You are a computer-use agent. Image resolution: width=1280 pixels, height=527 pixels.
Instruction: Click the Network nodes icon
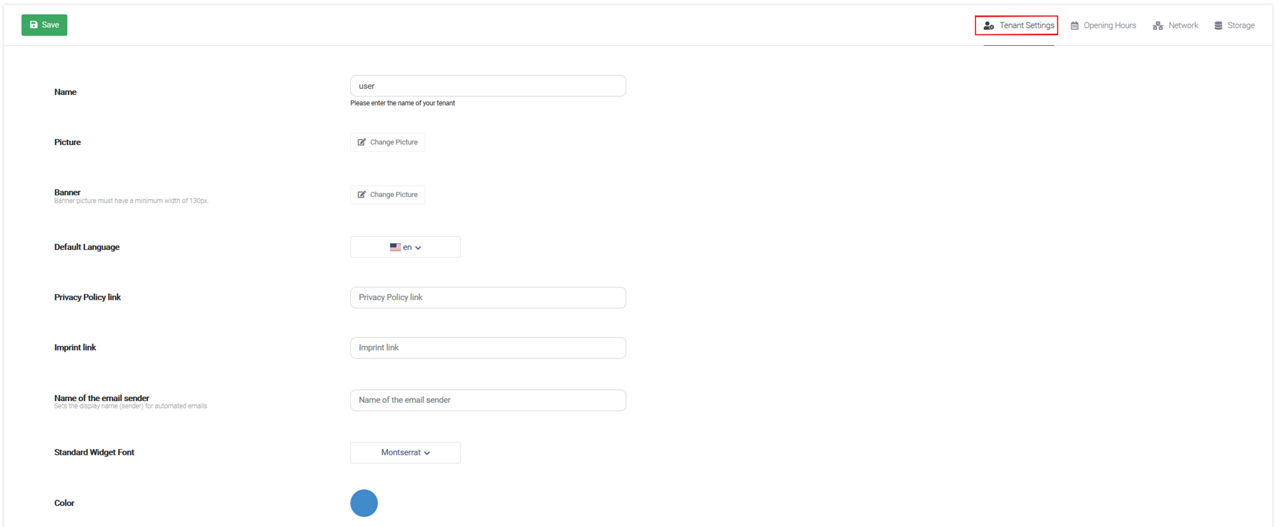click(1158, 26)
